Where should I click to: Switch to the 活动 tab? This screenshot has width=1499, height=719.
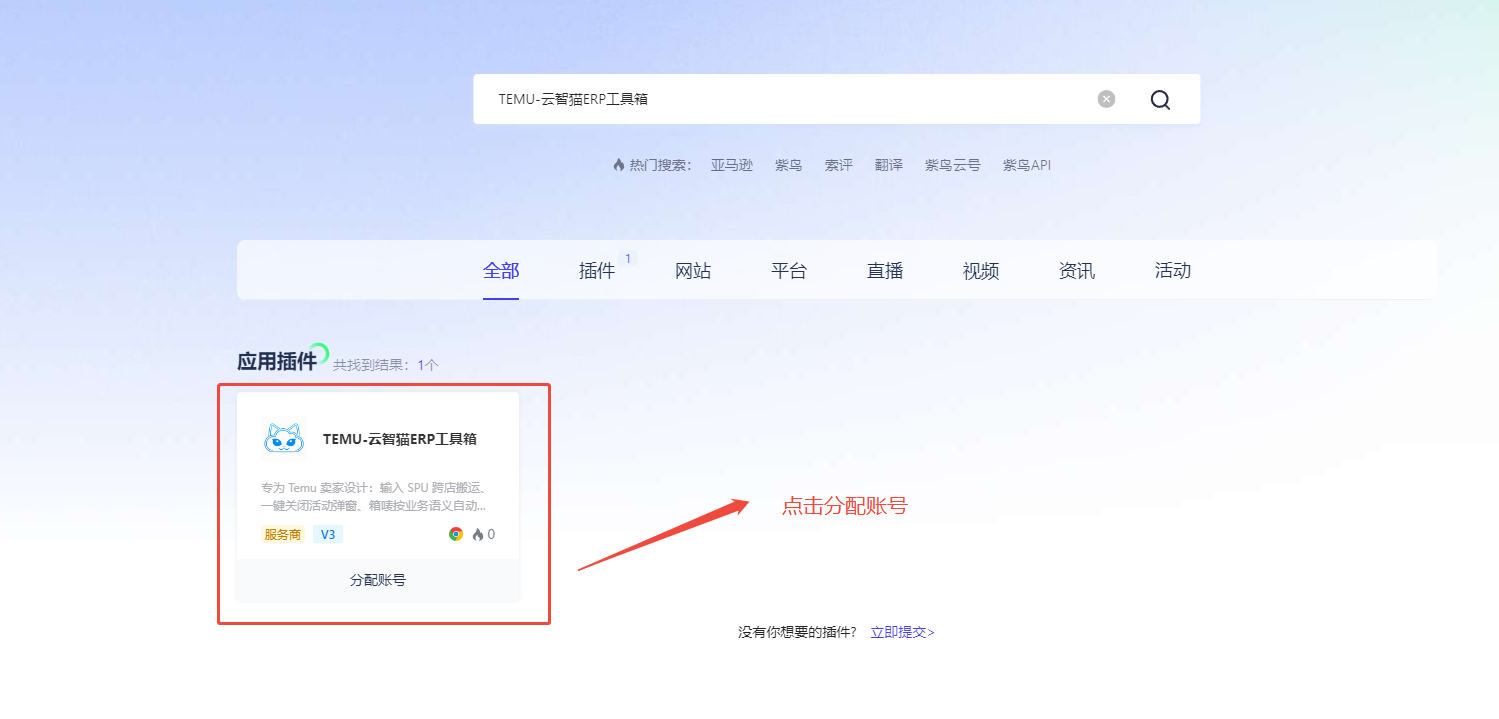[1173, 271]
